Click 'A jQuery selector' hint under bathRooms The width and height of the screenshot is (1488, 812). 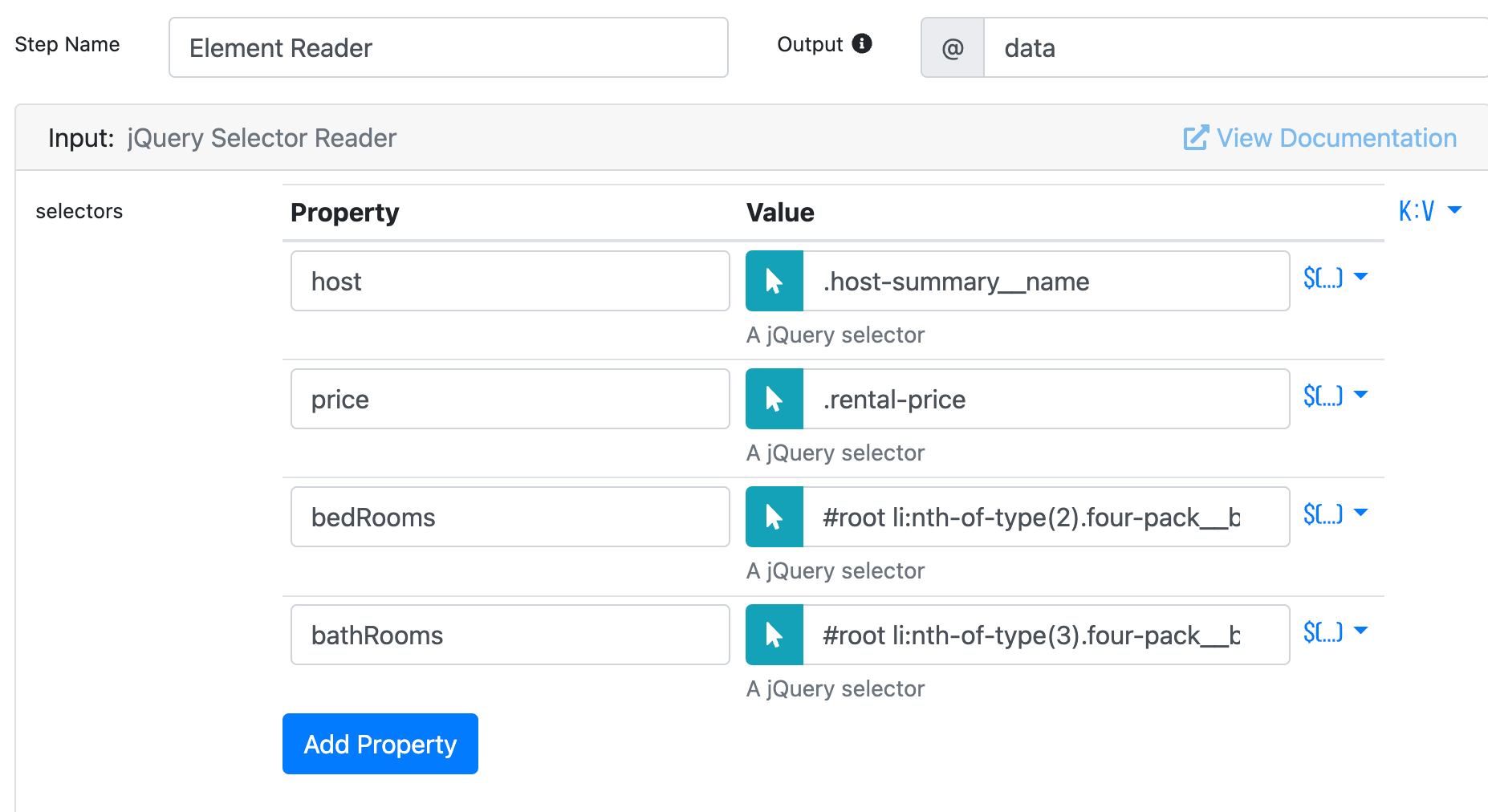tap(835, 688)
